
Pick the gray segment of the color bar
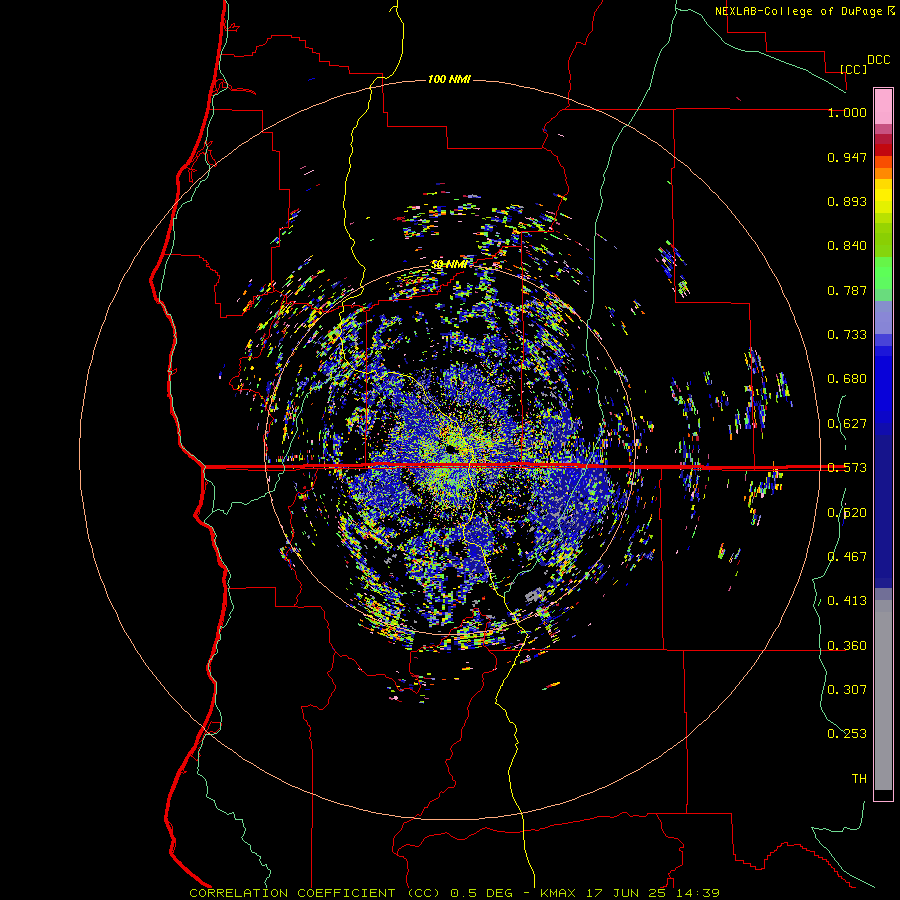tap(883, 695)
